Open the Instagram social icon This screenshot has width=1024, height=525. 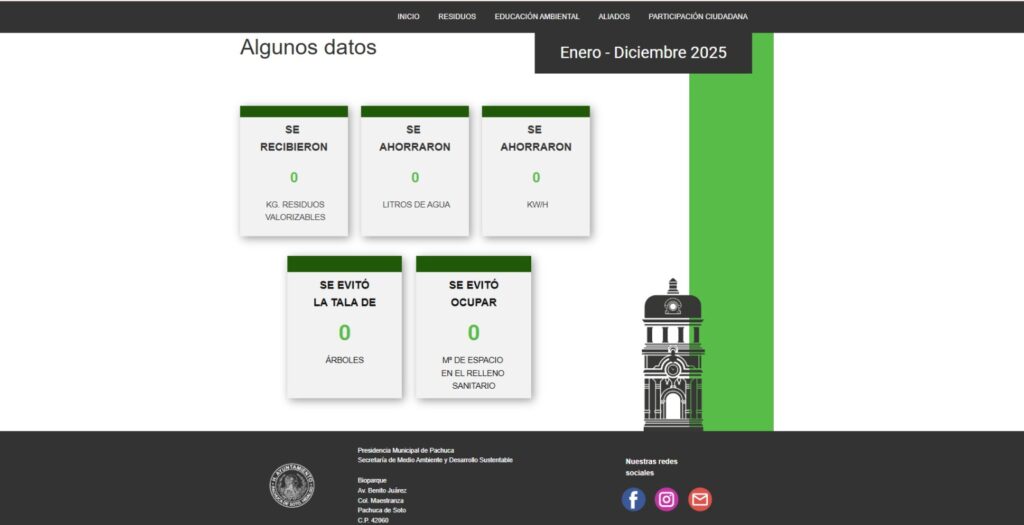[666, 500]
